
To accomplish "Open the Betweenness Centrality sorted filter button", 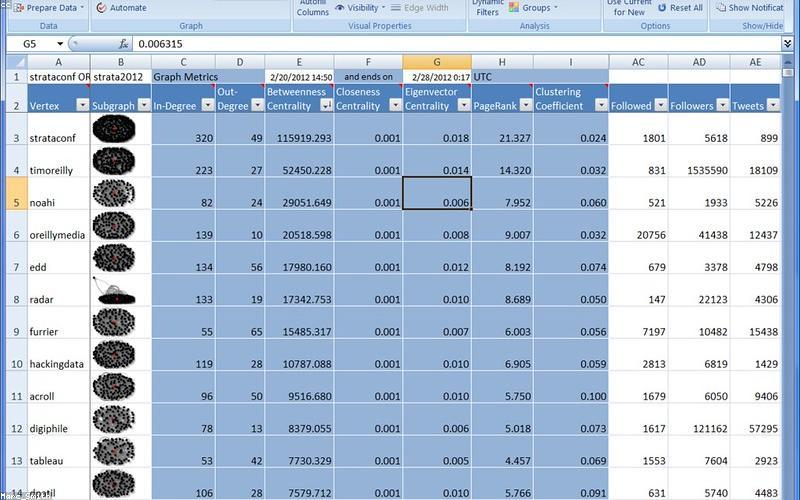I will point(326,105).
